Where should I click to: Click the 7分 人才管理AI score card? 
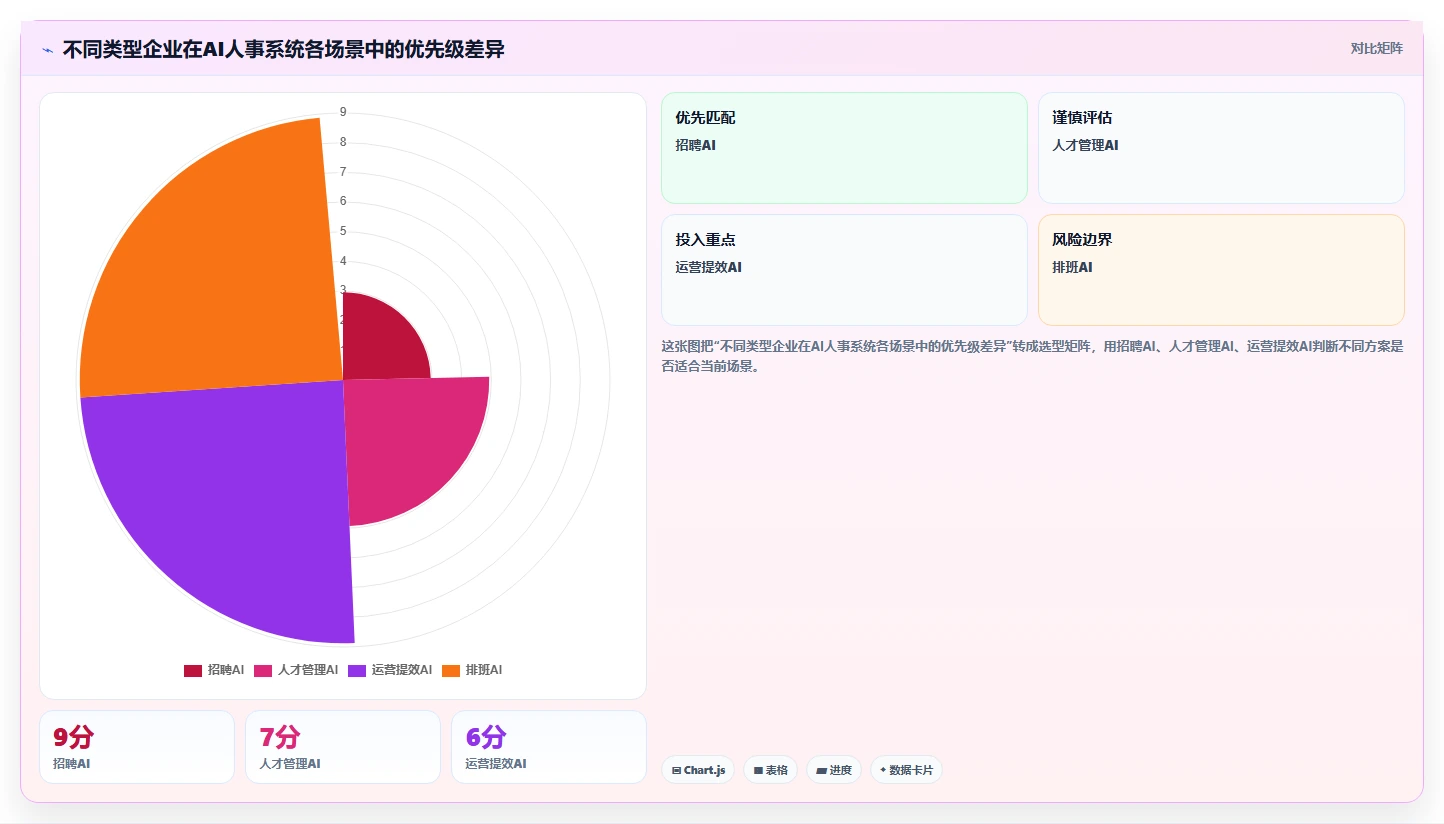343,747
